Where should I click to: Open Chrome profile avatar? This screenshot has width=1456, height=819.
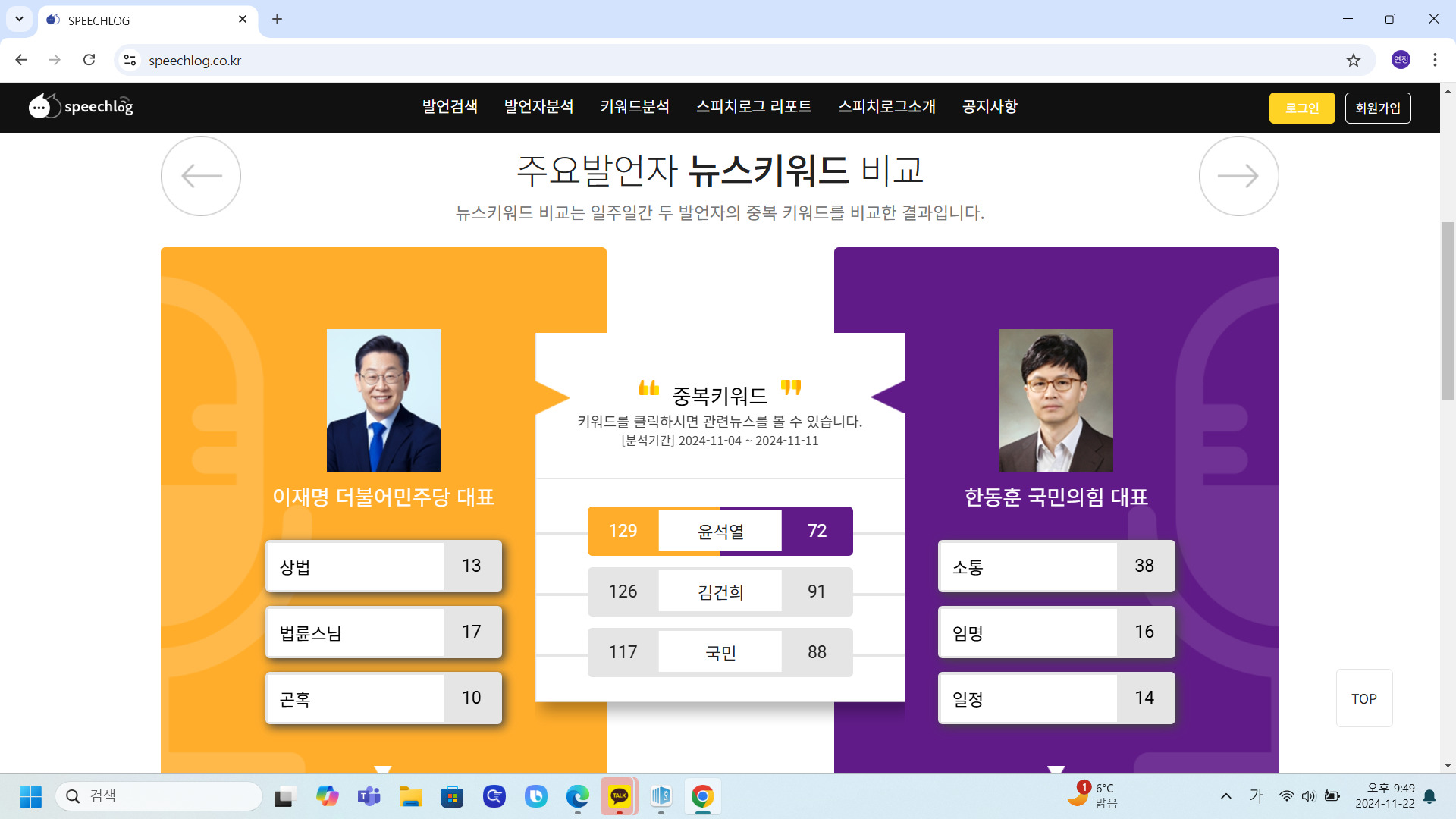point(1401,60)
